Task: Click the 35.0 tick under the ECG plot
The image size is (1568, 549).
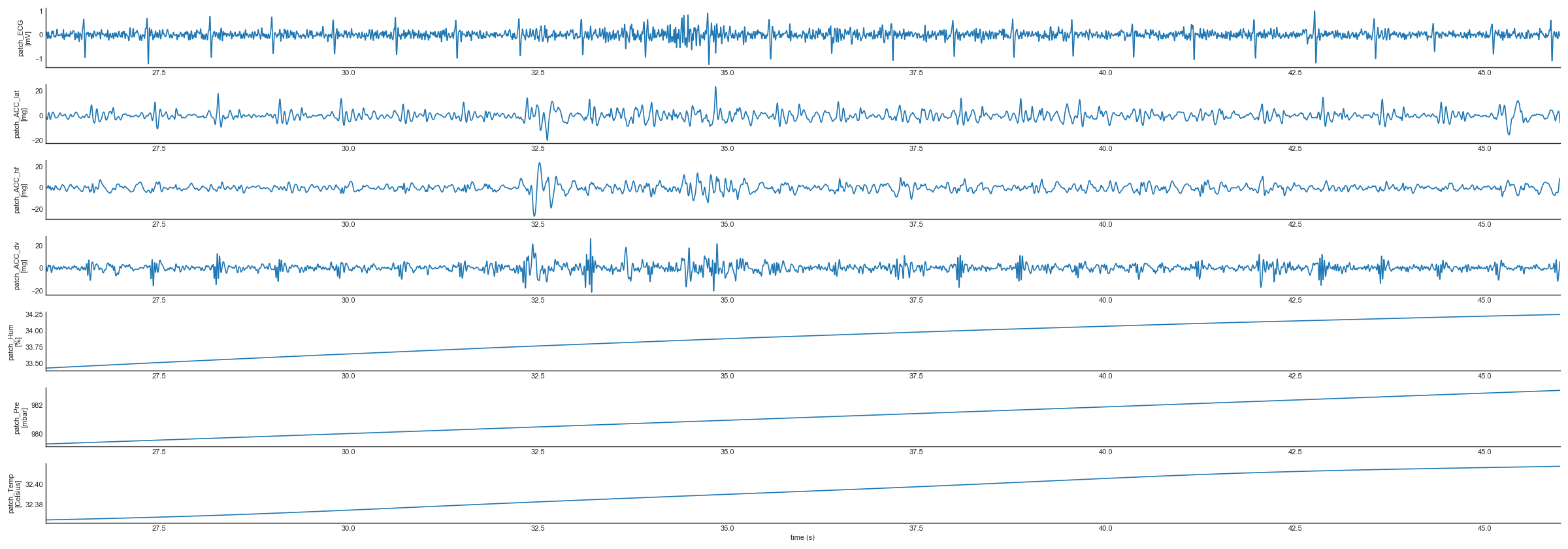Action: tap(727, 73)
